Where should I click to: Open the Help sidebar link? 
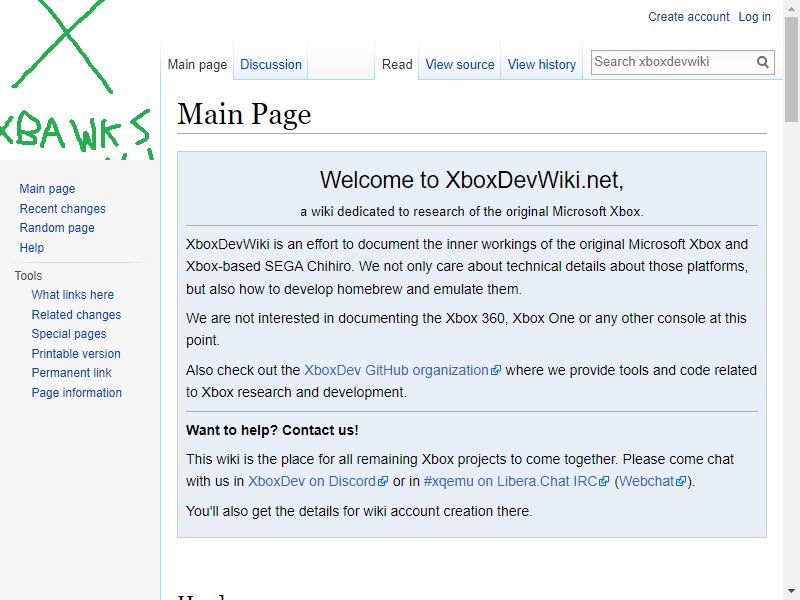pyautogui.click(x=32, y=248)
